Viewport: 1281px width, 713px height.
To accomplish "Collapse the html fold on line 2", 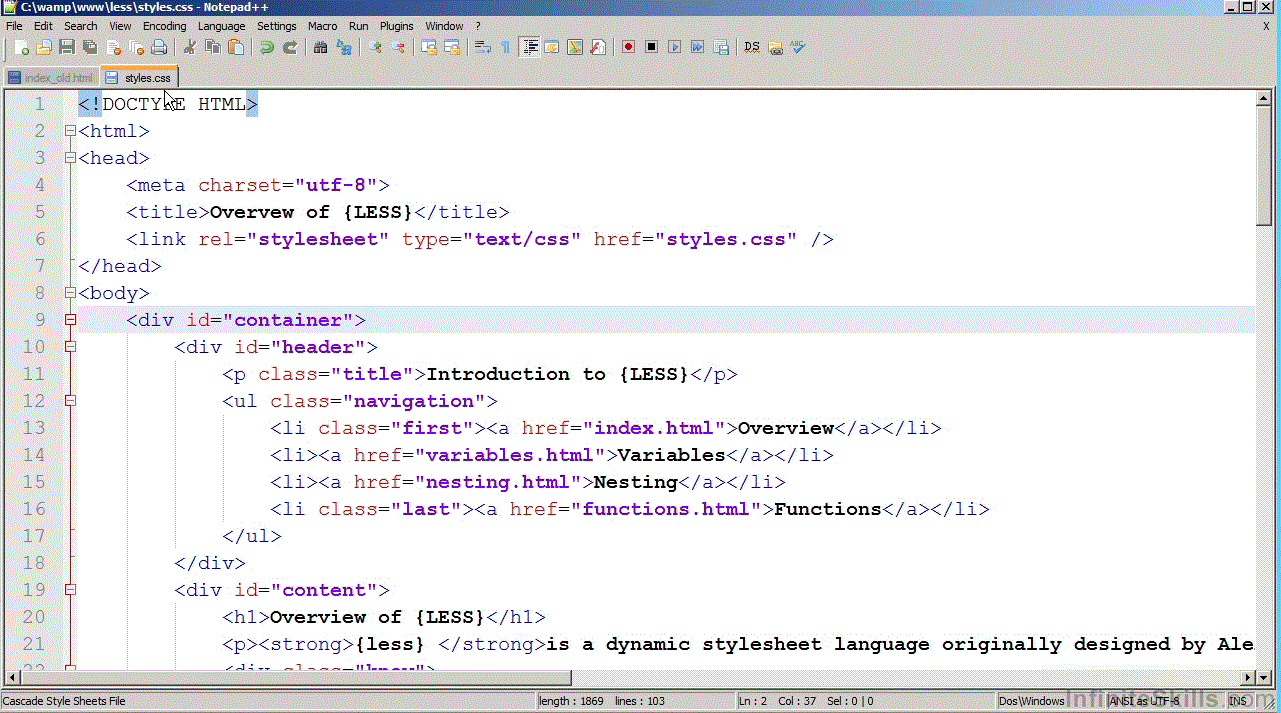I will (x=70, y=131).
